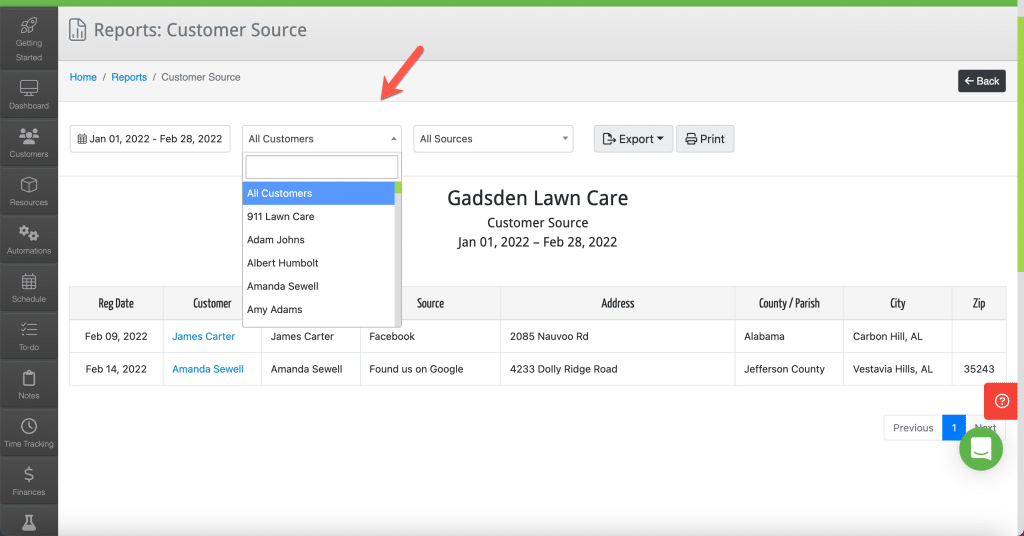Click the 35243 zip cell
The image size is (1024, 536).
[x=979, y=369]
